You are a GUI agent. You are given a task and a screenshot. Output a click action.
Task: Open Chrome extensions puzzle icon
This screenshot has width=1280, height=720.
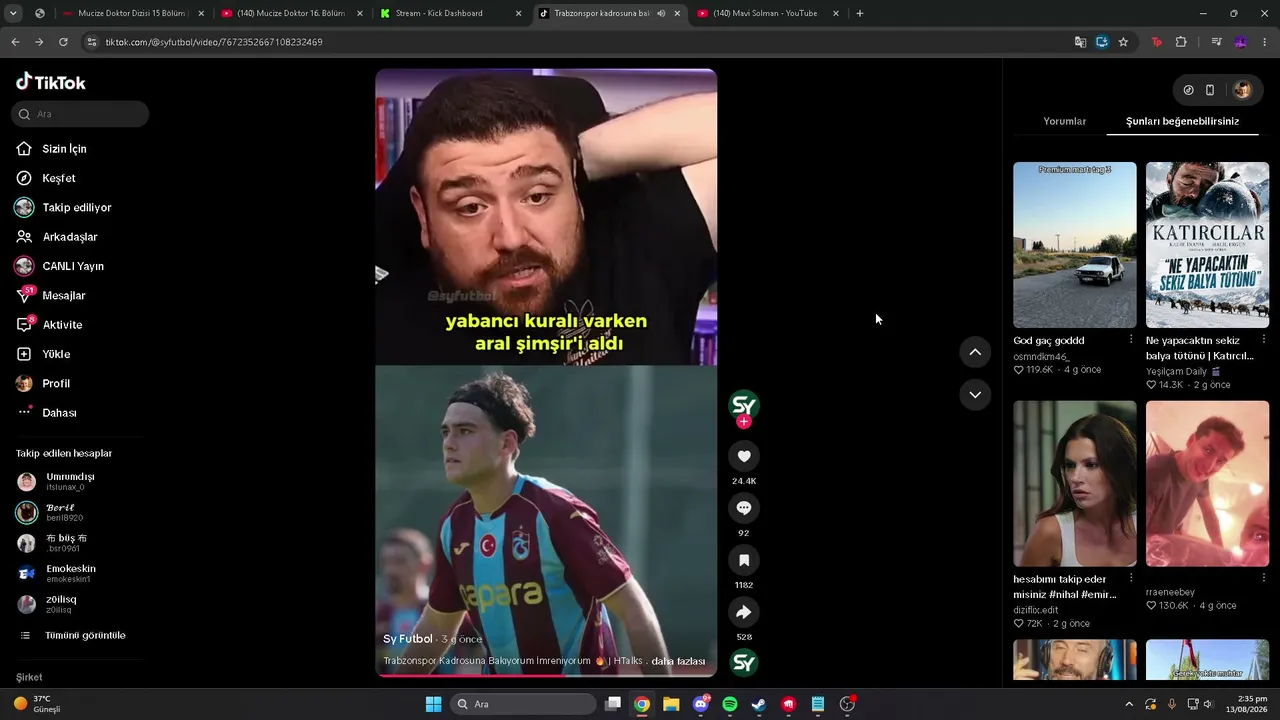[x=1181, y=42]
